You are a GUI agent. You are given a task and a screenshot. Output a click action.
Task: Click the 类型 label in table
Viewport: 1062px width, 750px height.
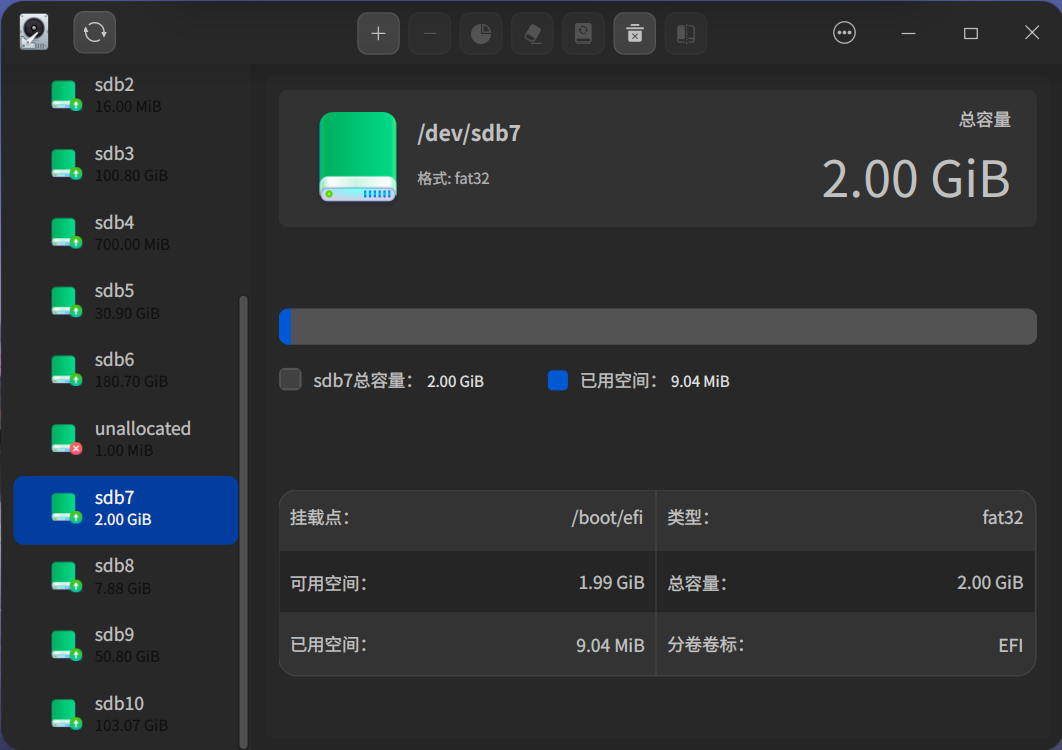(x=688, y=518)
